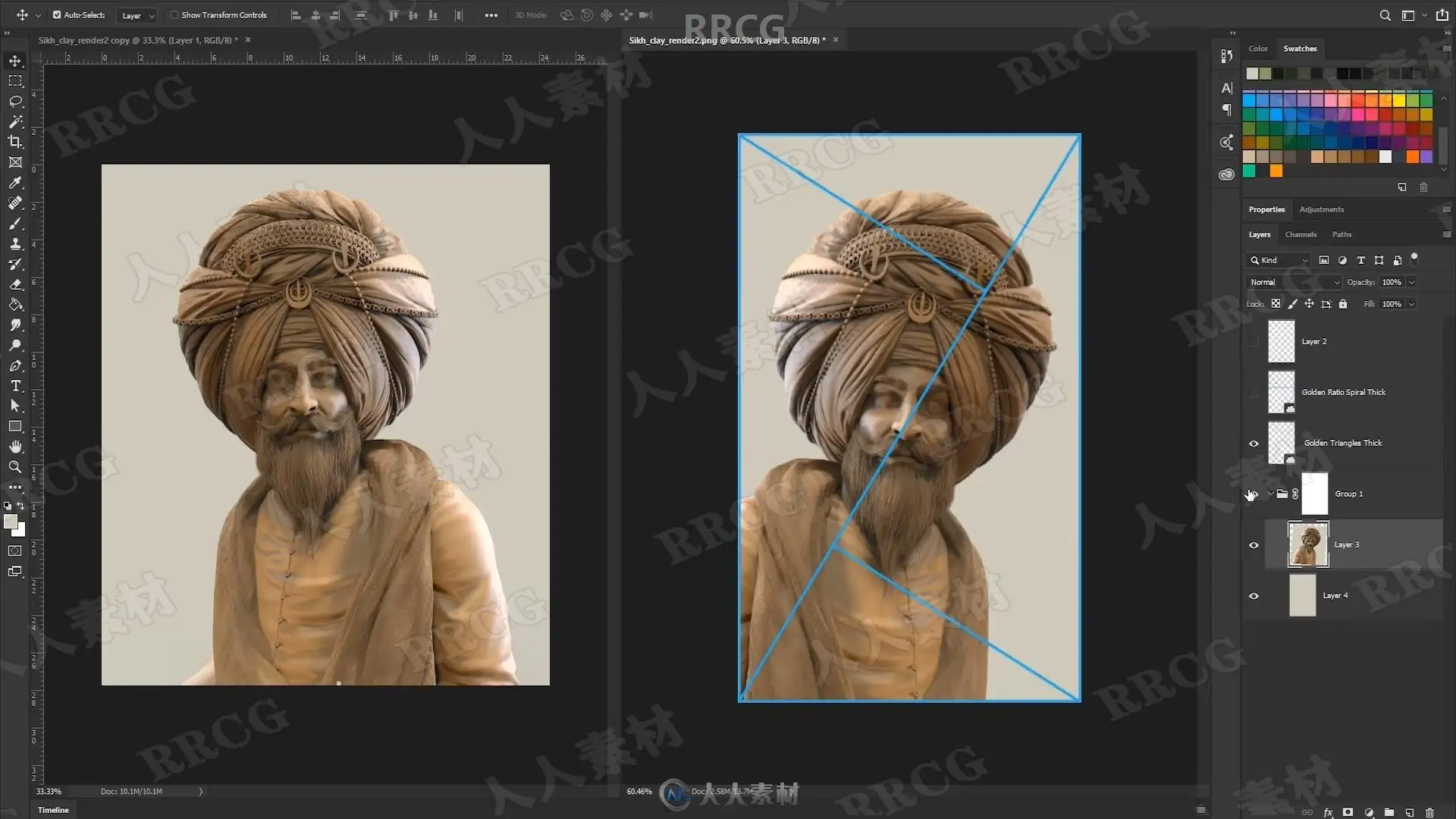Viewport: 1456px width, 819px height.
Task: Open the Opacity slider dropdown arrow
Action: click(x=1411, y=282)
